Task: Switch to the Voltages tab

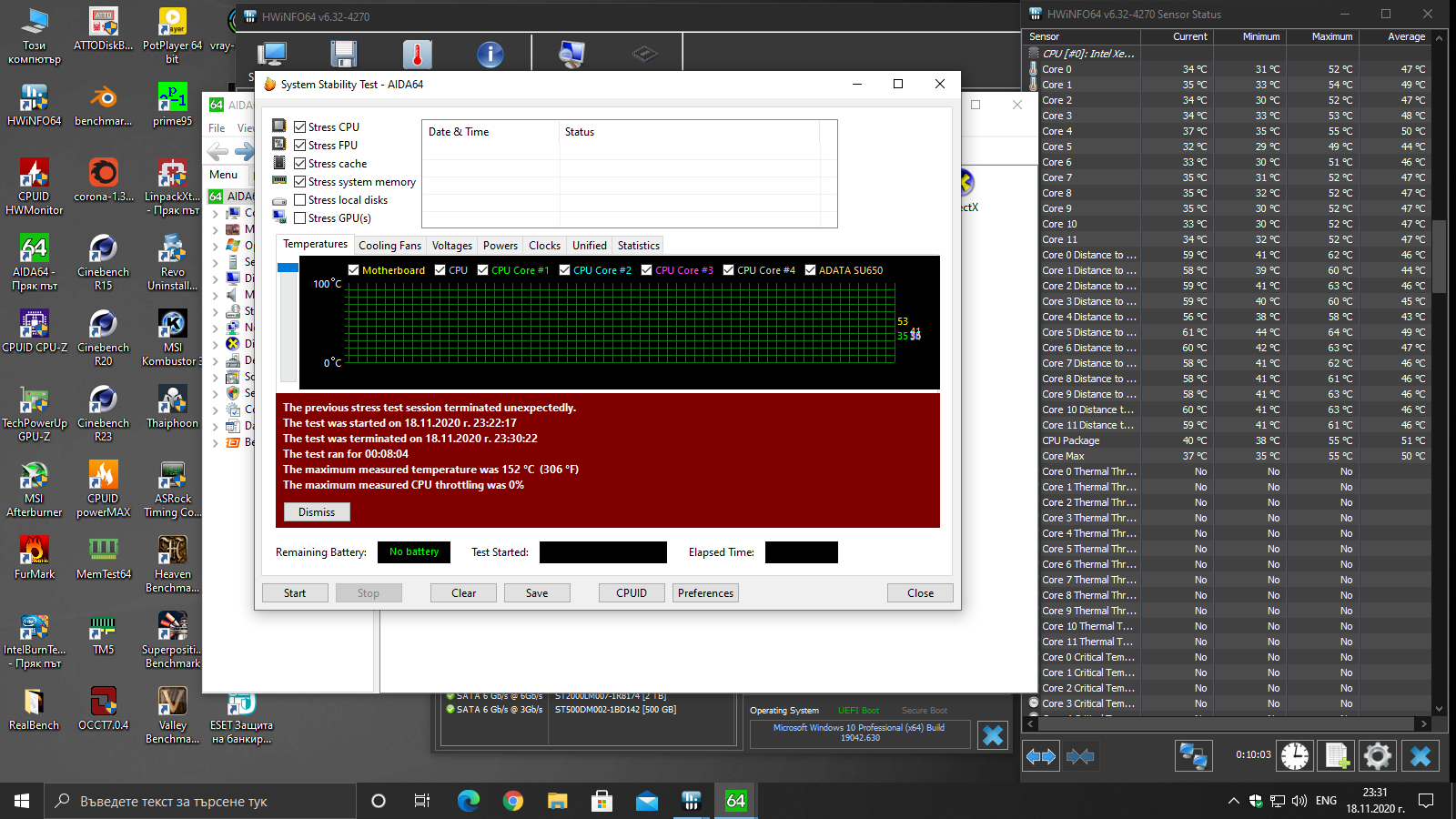Action: click(452, 246)
